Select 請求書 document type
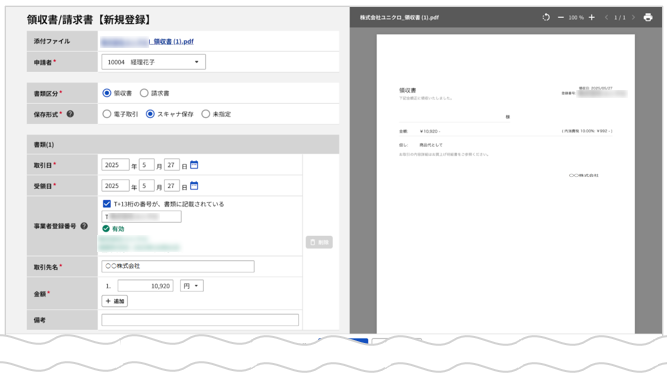 (144, 93)
